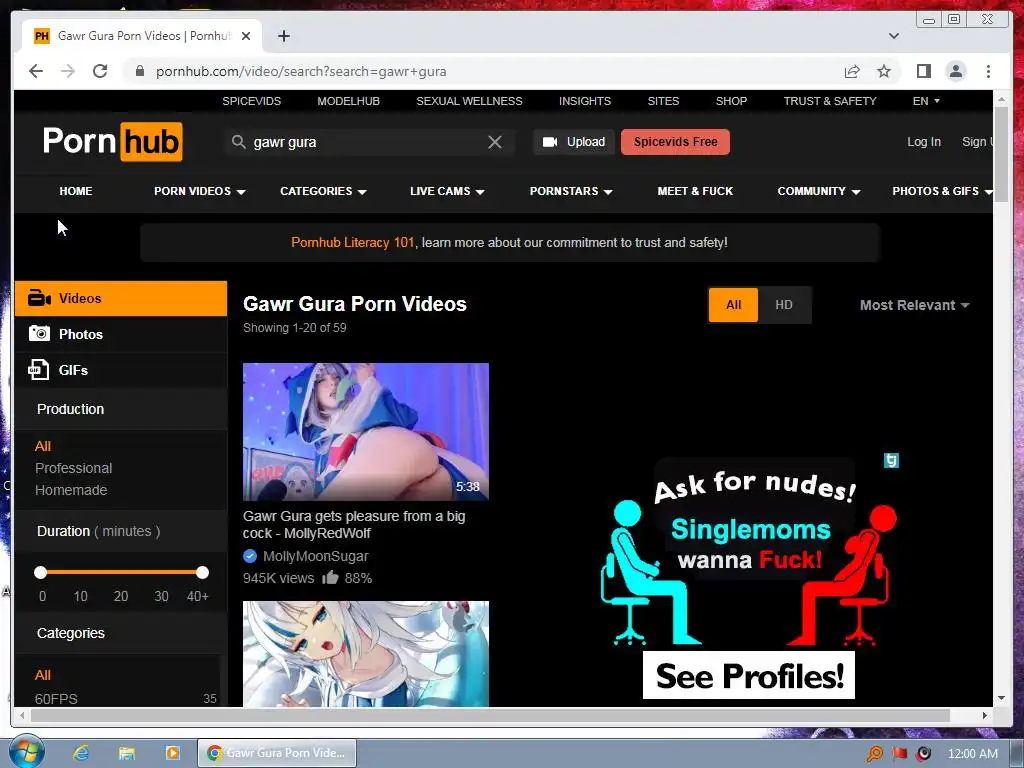Open the SITES top menu
Screen dimensions: 1024x768
663,101
